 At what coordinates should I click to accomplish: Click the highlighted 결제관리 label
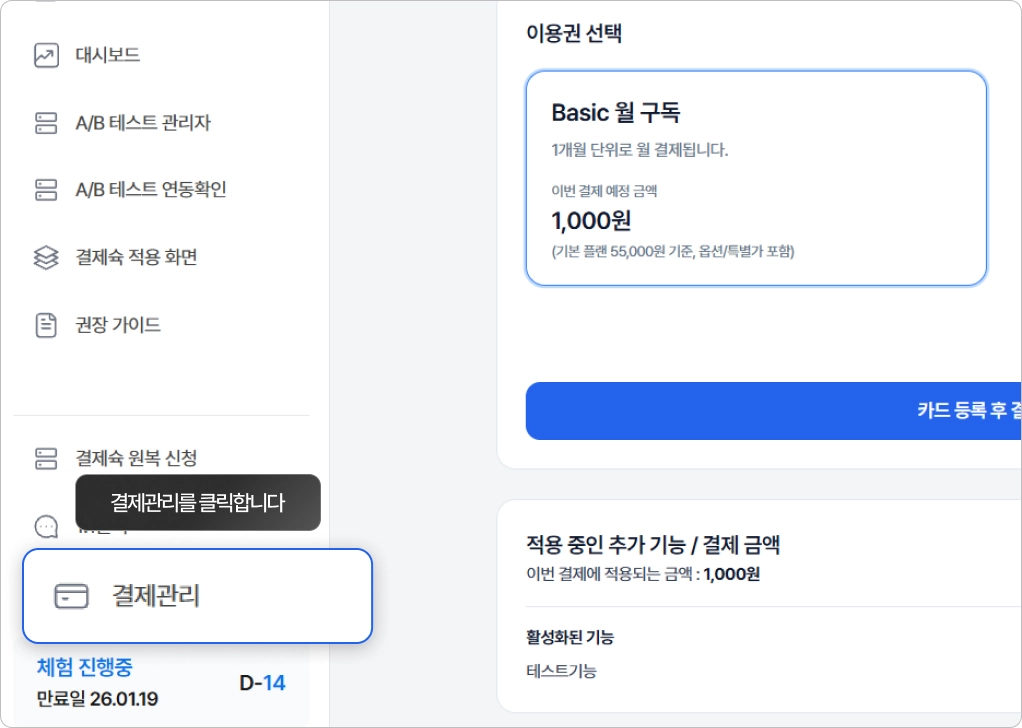[156, 596]
